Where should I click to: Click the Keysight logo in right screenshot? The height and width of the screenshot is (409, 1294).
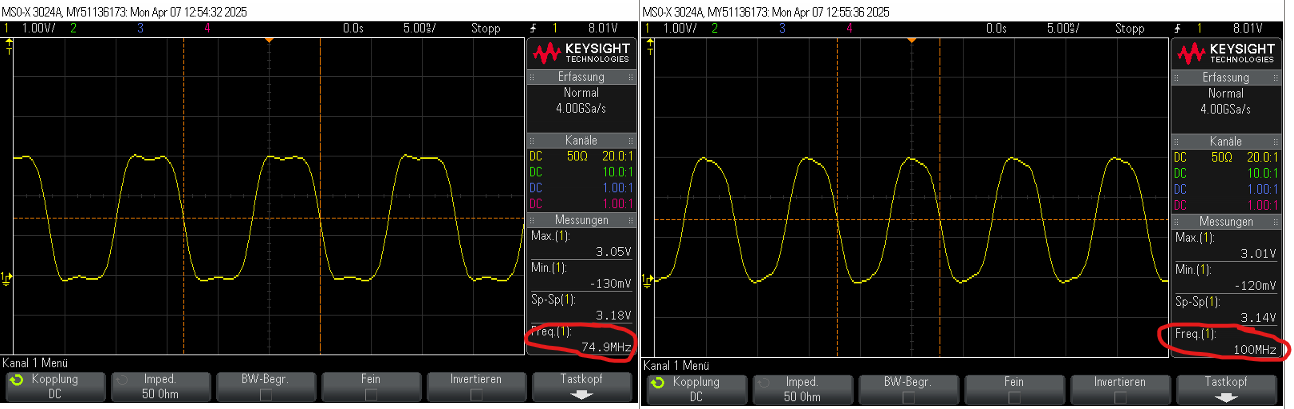tap(1225, 52)
